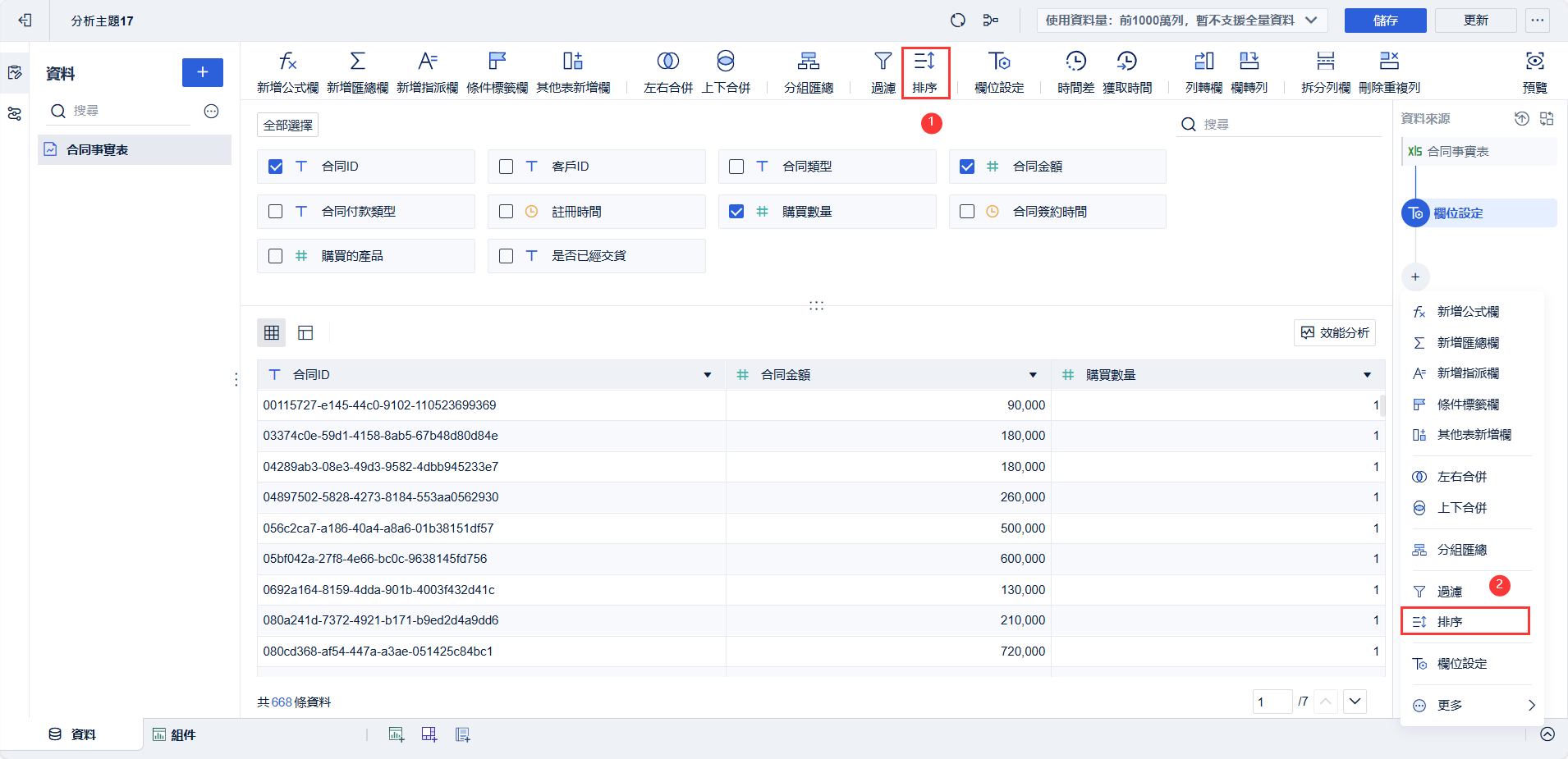Click the 排序 sort icon in toolbar
Viewport: 1568px width, 759px height.
pyautogui.click(x=924, y=62)
